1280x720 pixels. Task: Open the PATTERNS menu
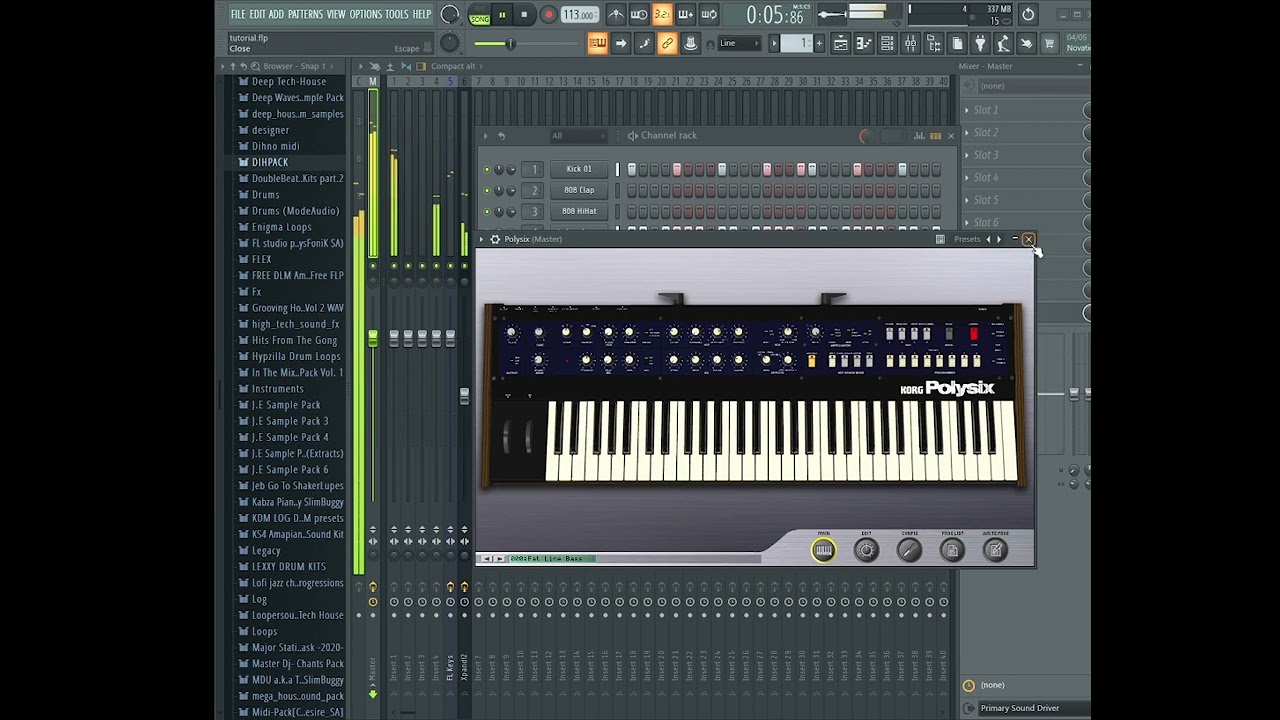pyautogui.click(x=305, y=15)
